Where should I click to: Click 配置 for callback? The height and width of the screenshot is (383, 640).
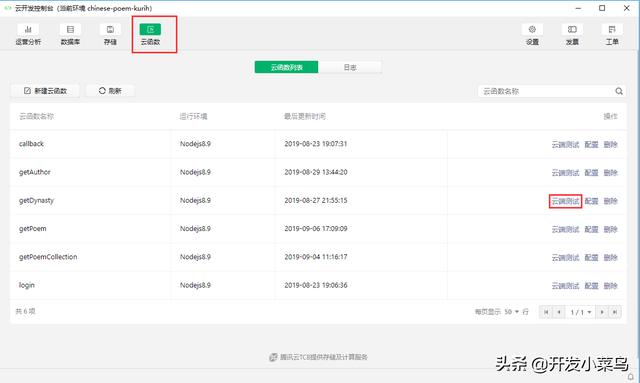(591, 144)
